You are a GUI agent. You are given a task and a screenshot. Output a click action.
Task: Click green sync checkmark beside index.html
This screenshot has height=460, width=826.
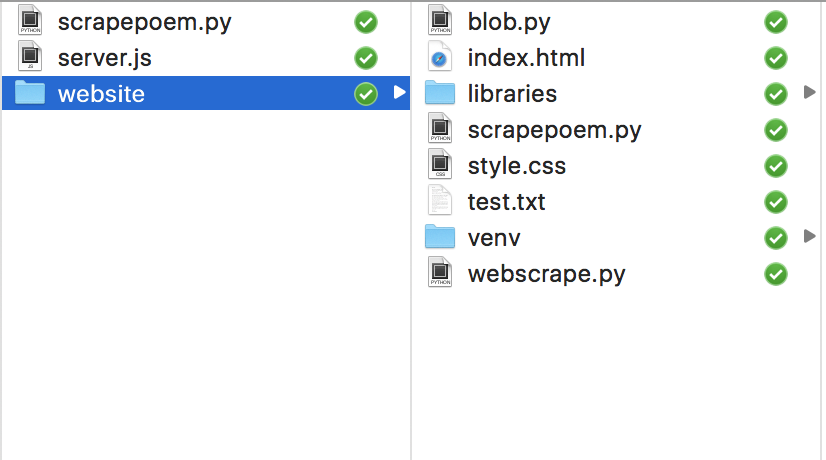pyautogui.click(x=776, y=58)
